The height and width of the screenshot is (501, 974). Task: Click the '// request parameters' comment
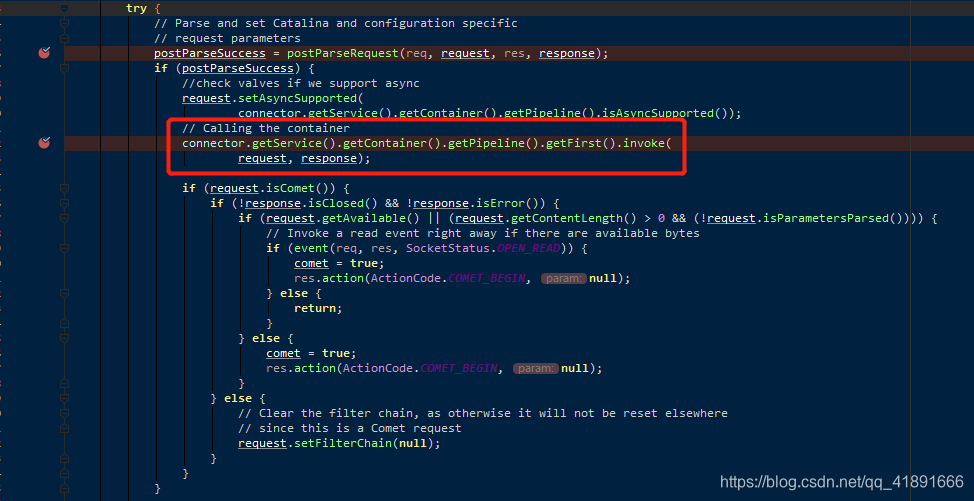click(x=227, y=38)
